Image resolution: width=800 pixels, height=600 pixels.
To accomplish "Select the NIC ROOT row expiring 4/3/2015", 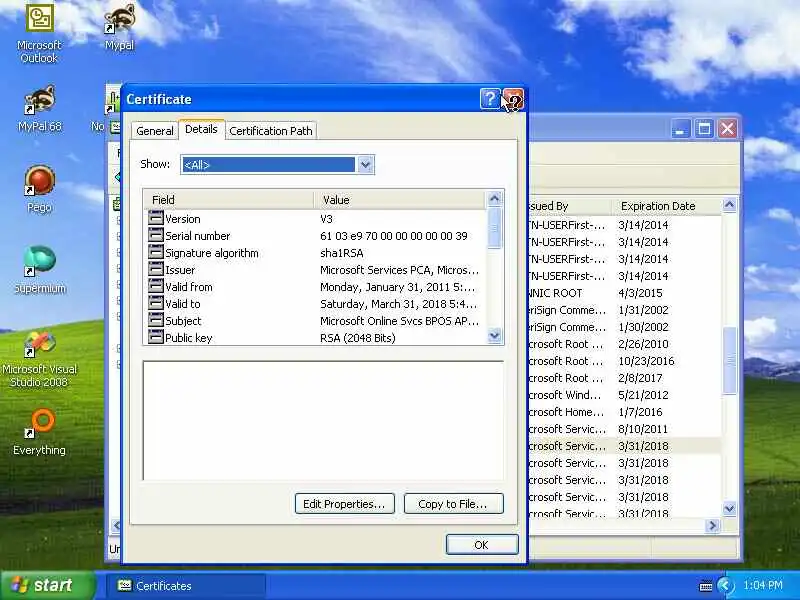I will coord(623,293).
